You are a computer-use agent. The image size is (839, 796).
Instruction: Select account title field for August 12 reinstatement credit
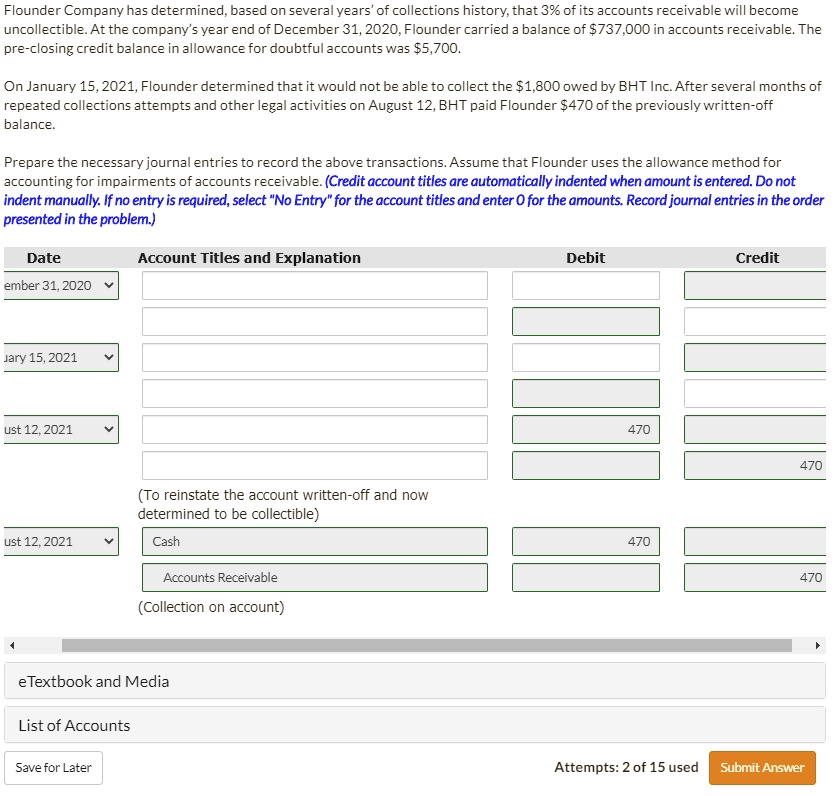[315, 465]
